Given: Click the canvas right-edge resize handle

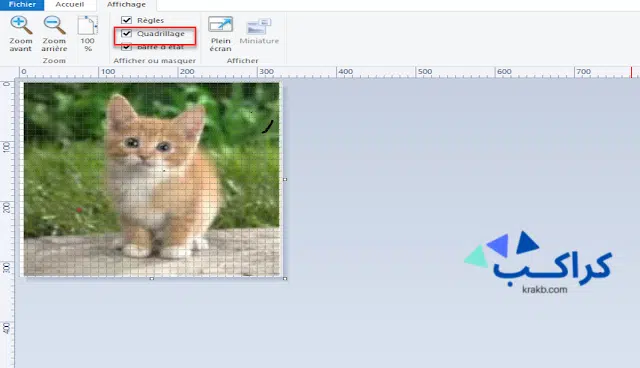Looking at the screenshot, I should pyautogui.click(x=285, y=179).
